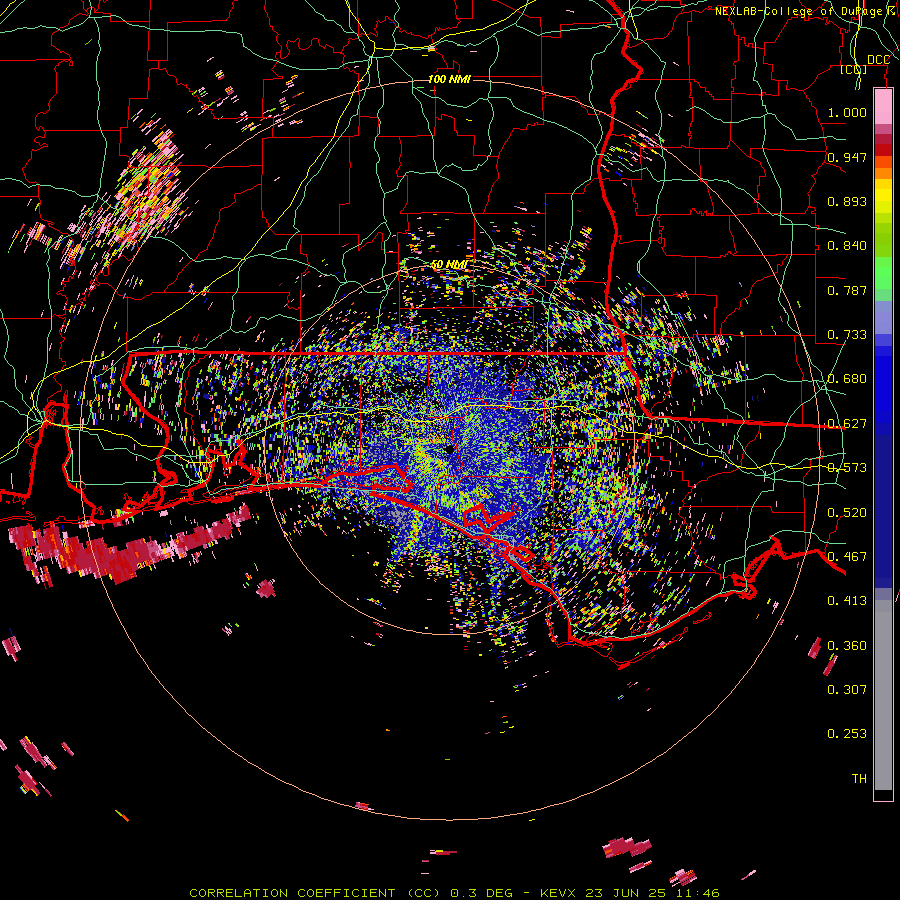The height and width of the screenshot is (900, 900).
Task: Click the 0.467 legend value
Action: click(x=847, y=557)
